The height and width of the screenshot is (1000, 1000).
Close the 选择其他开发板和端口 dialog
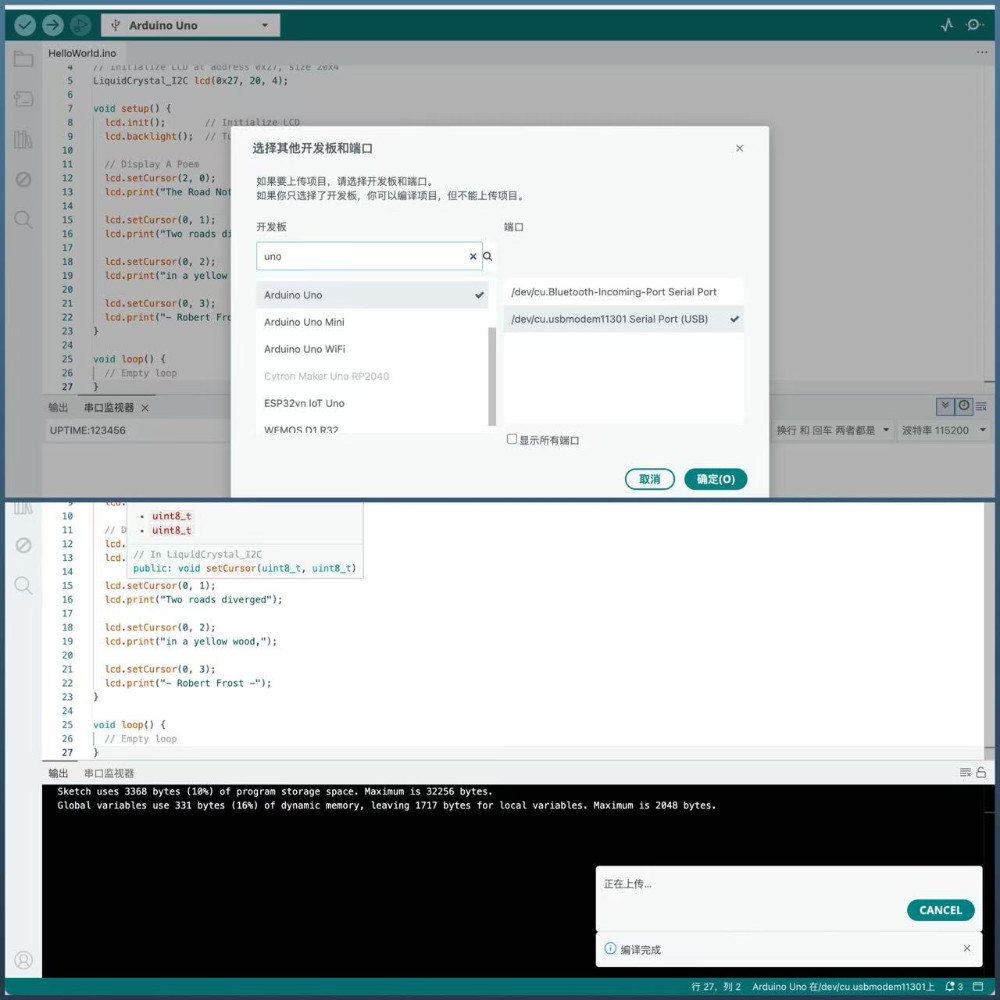pyautogui.click(x=740, y=148)
